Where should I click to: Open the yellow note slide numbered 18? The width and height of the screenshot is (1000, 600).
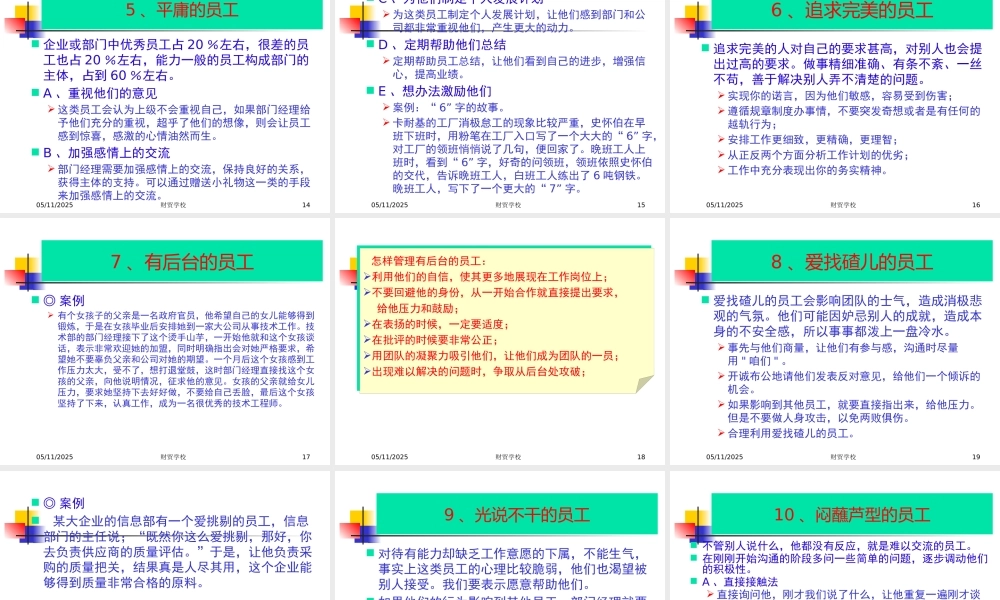pyautogui.click(x=499, y=341)
